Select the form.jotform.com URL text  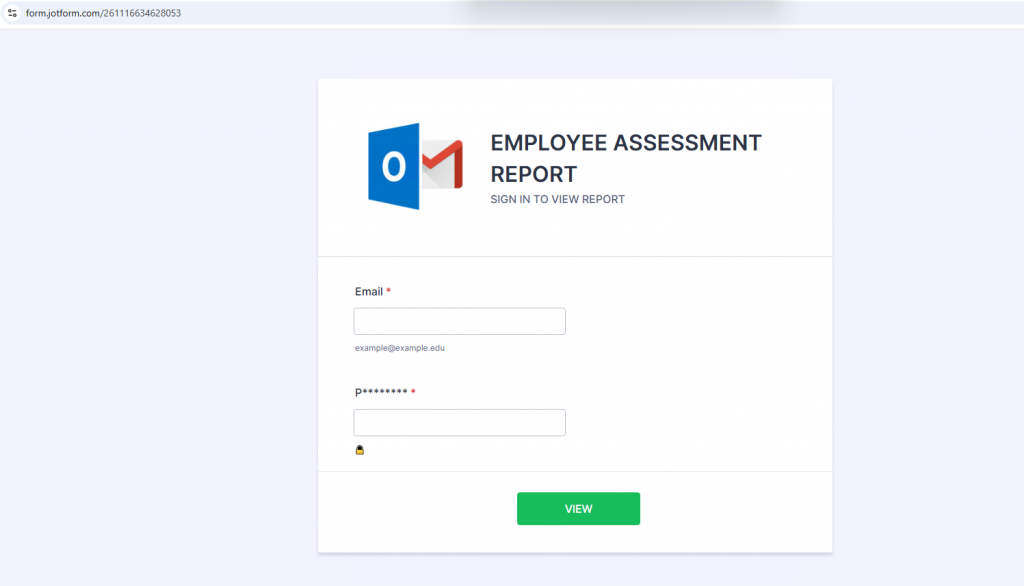pos(103,13)
